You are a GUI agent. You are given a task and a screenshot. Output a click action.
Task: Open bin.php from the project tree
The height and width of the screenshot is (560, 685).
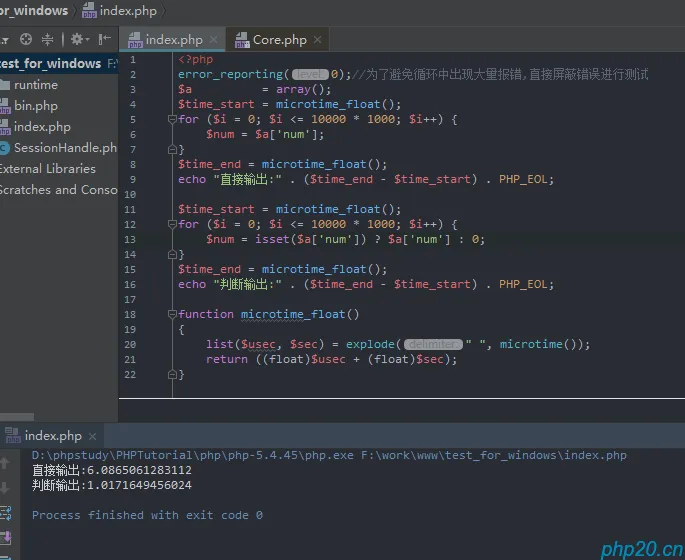(36, 106)
